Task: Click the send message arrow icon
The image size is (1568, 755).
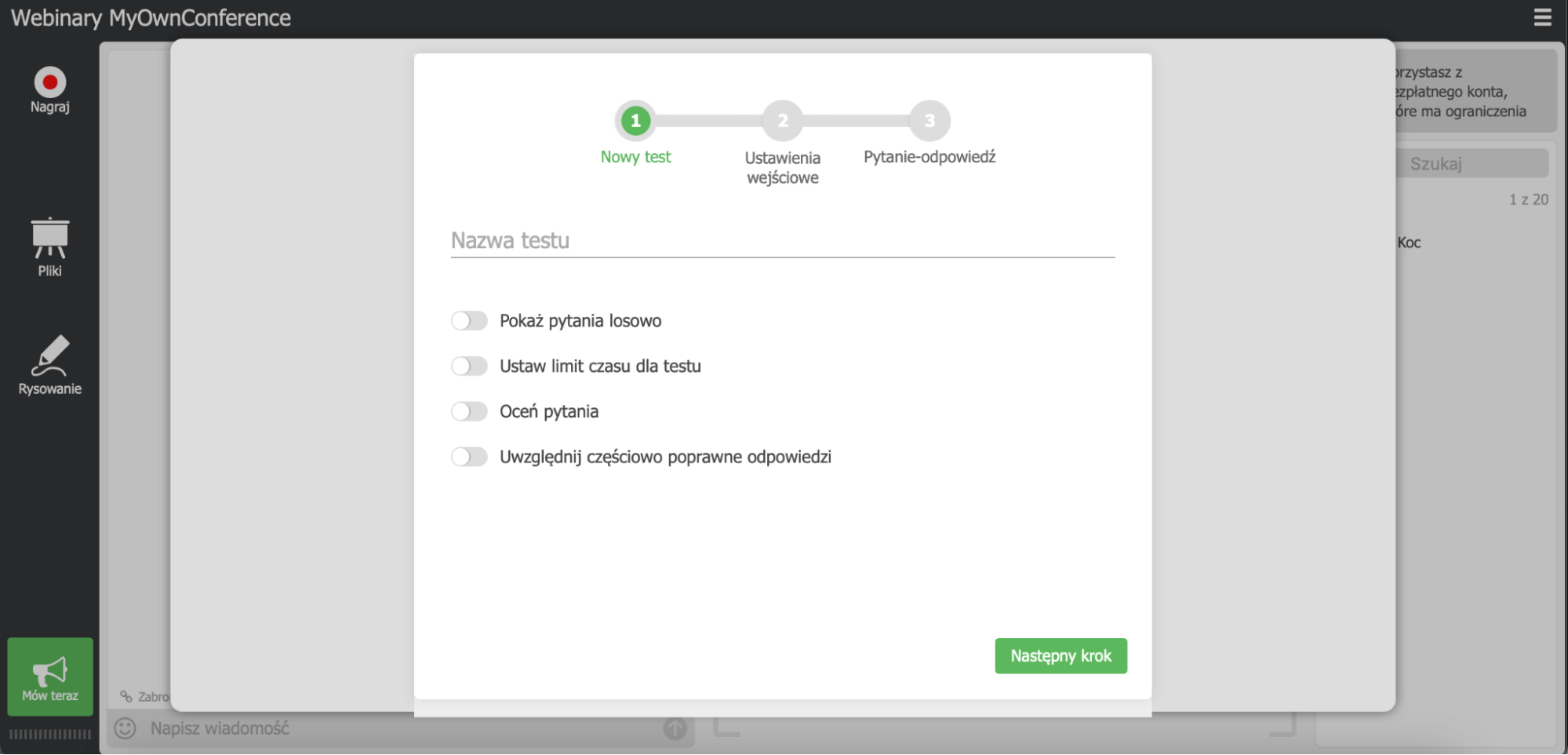Action: click(x=674, y=728)
